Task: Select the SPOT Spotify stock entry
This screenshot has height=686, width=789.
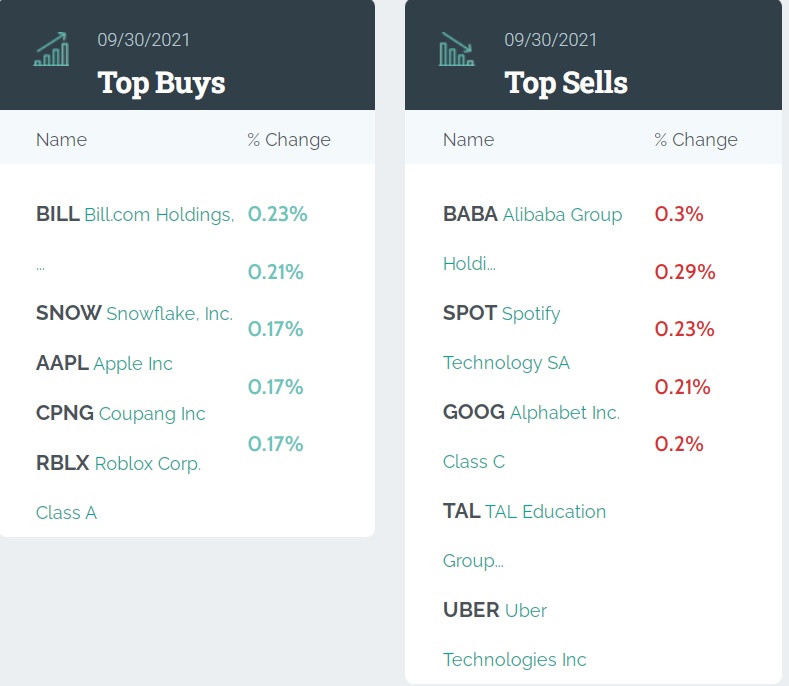Action: point(501,313)
